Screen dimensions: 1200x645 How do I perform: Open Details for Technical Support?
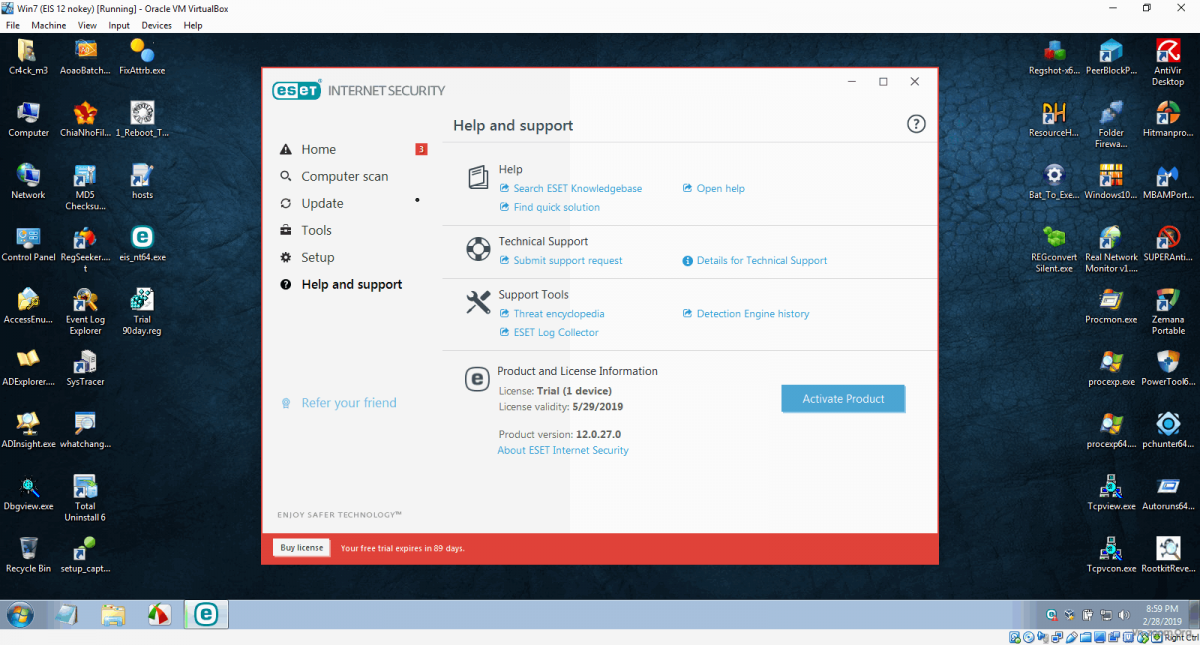[x=761, y=261]
